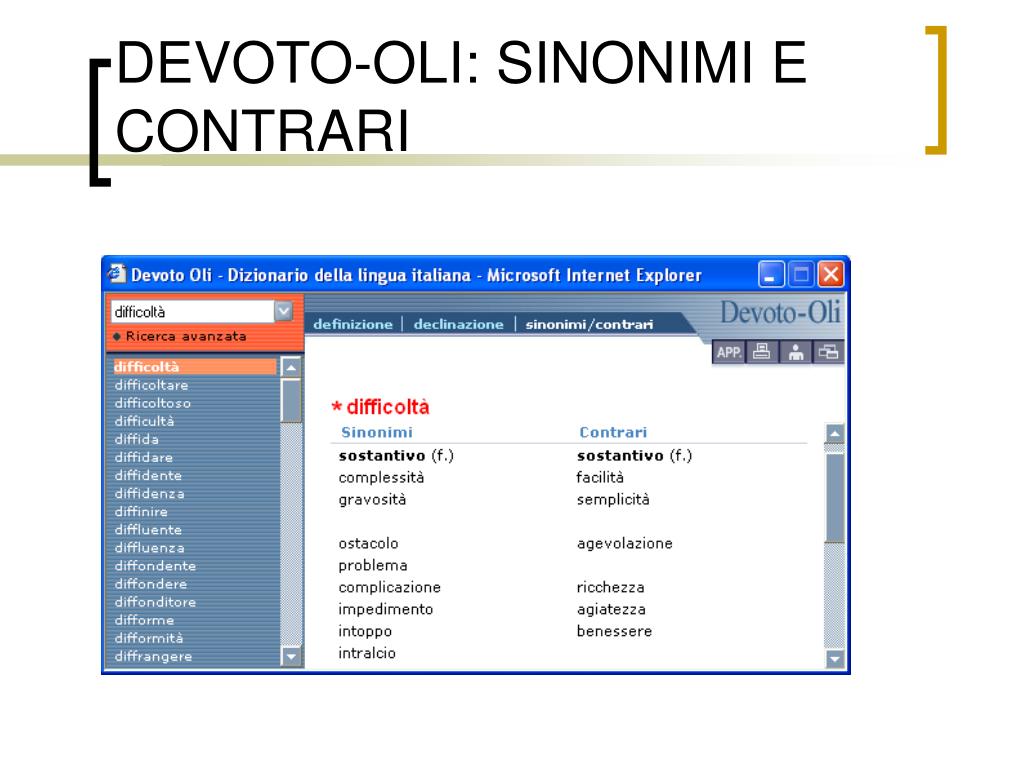
Task: Click the antonym agevolazione
Action: [x=624, y=543]
